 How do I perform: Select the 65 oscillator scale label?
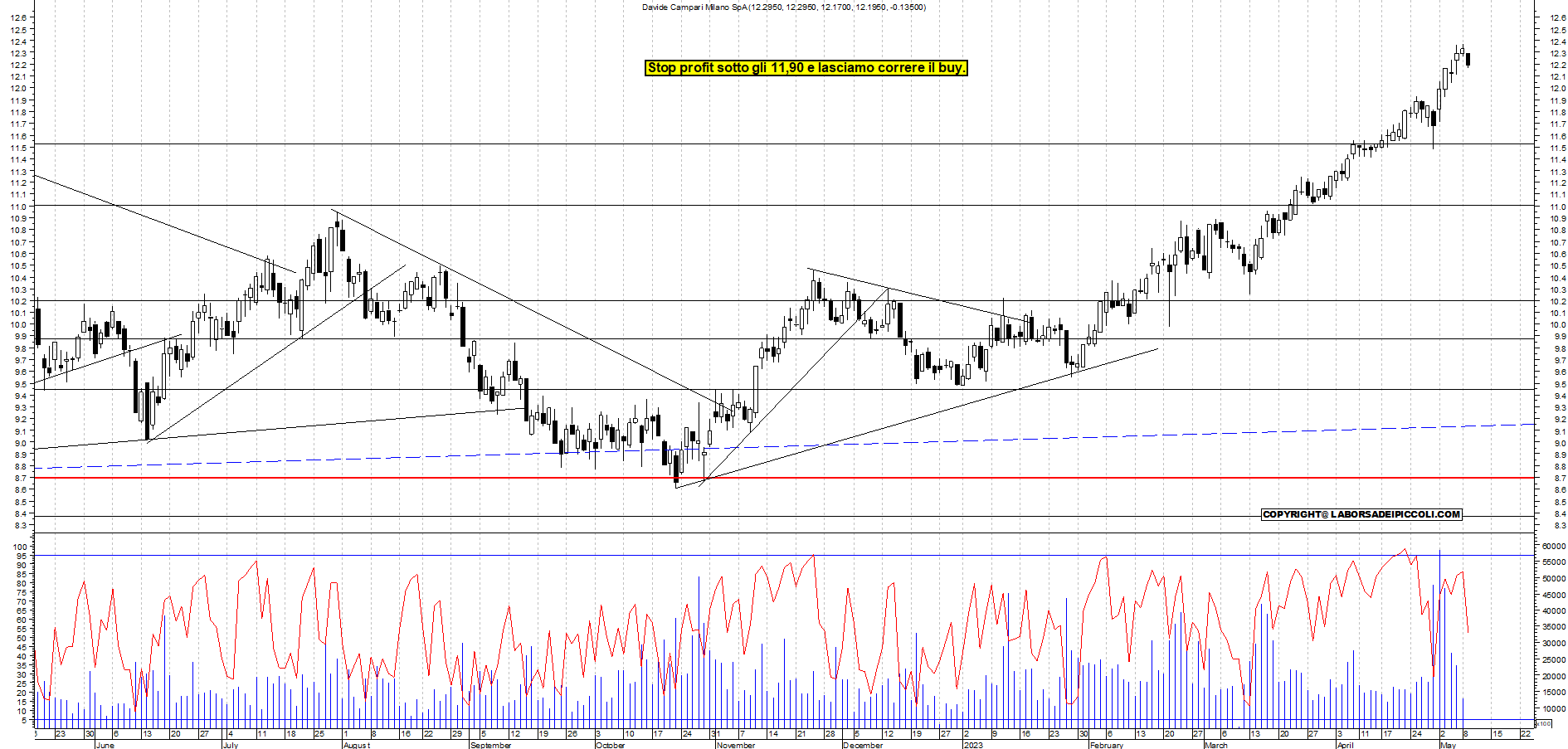(x=22, y=610)
